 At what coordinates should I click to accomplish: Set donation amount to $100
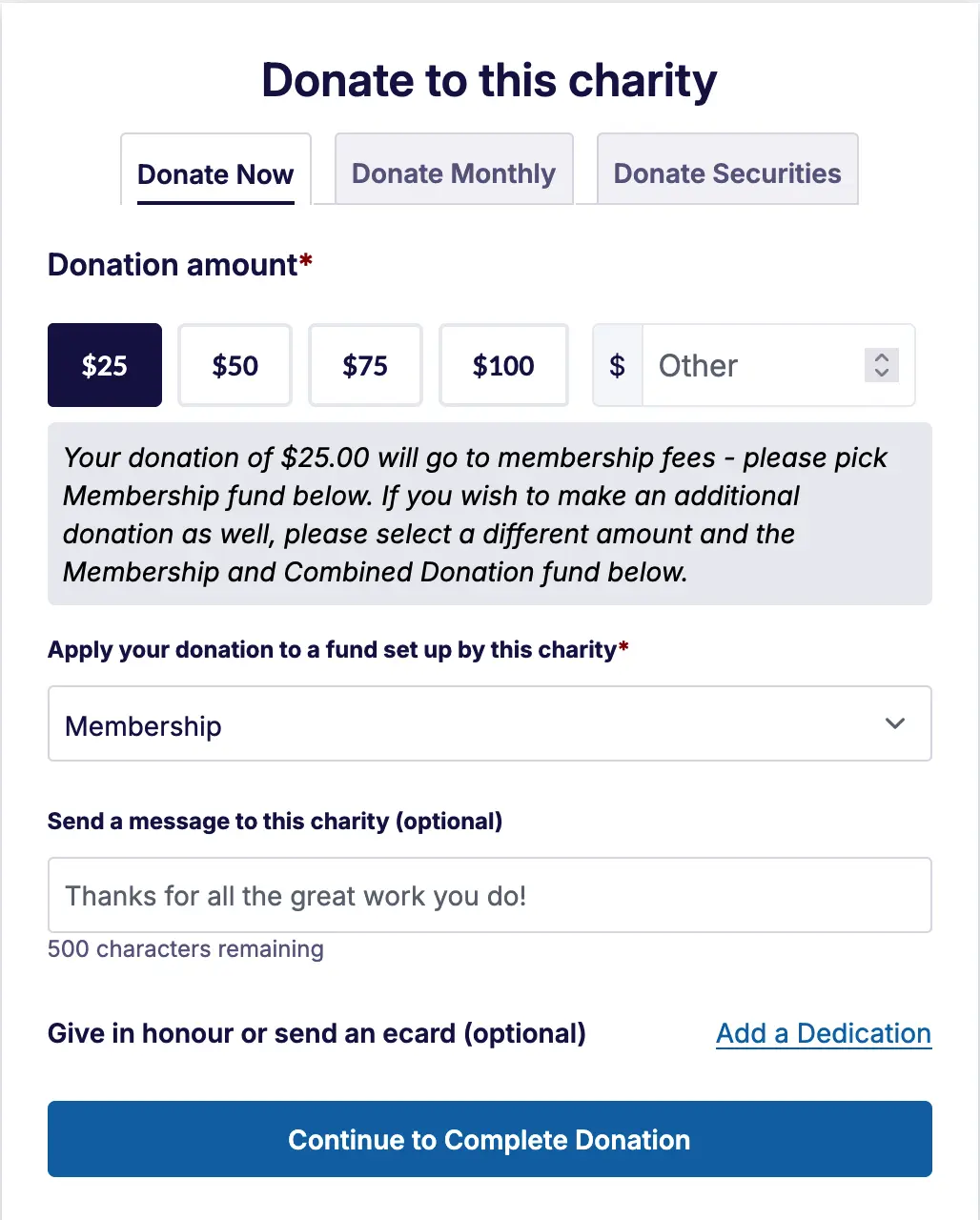(503, 365)
